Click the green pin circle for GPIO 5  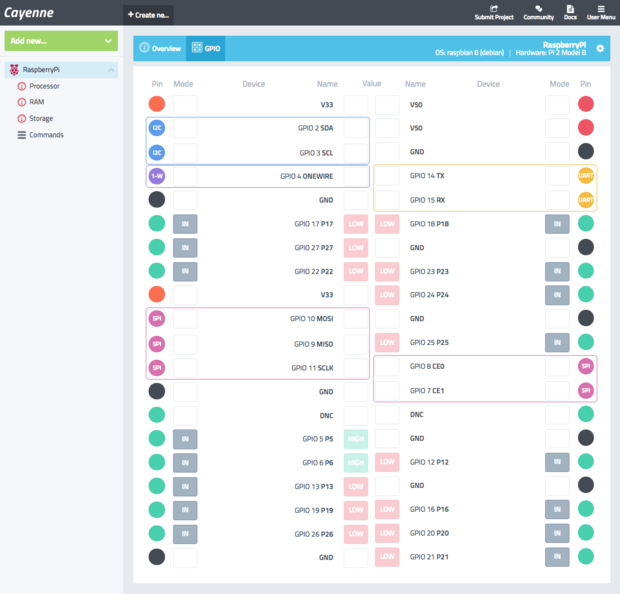157,439
